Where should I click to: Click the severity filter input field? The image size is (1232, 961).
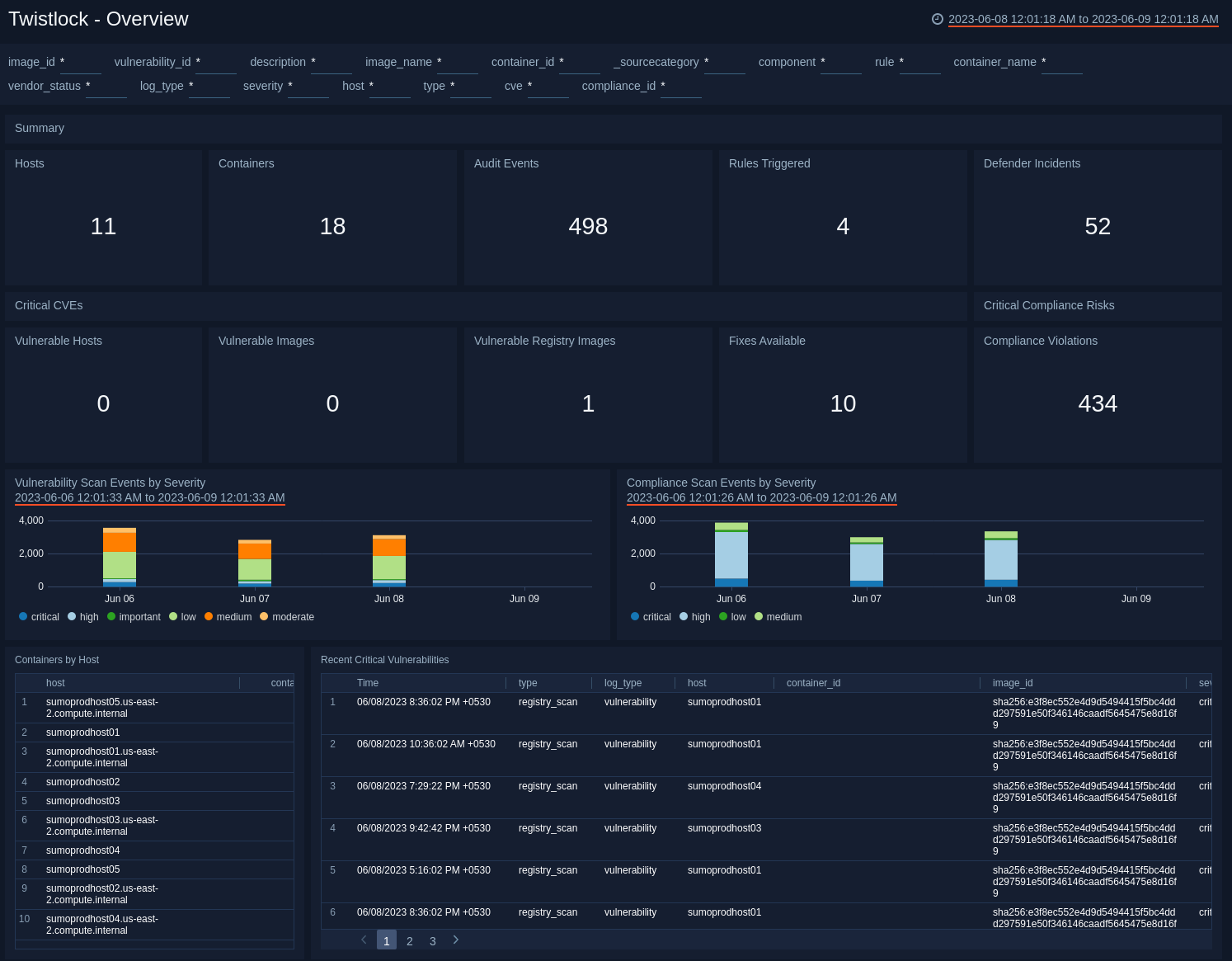308,91
